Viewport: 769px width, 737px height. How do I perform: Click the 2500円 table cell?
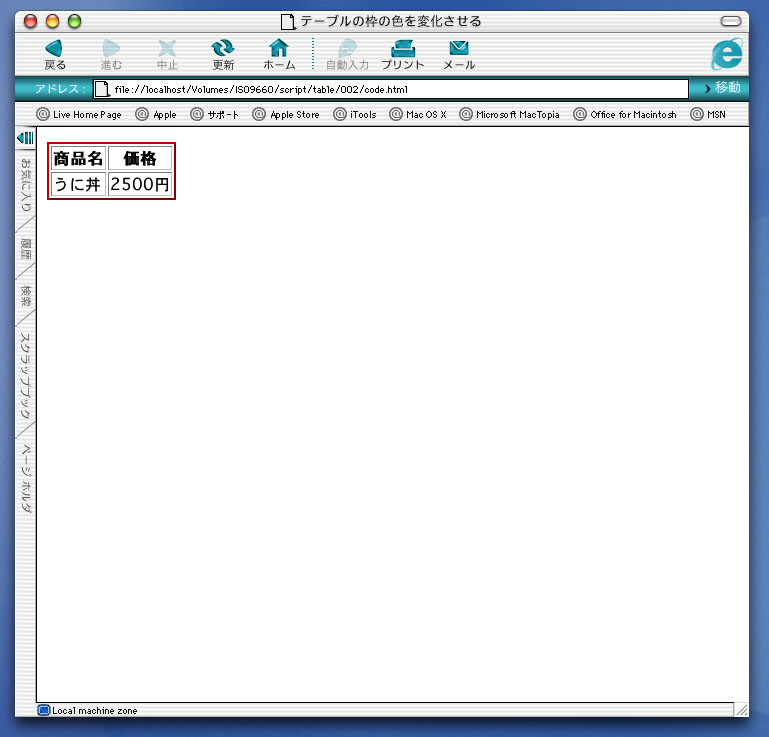140,184
